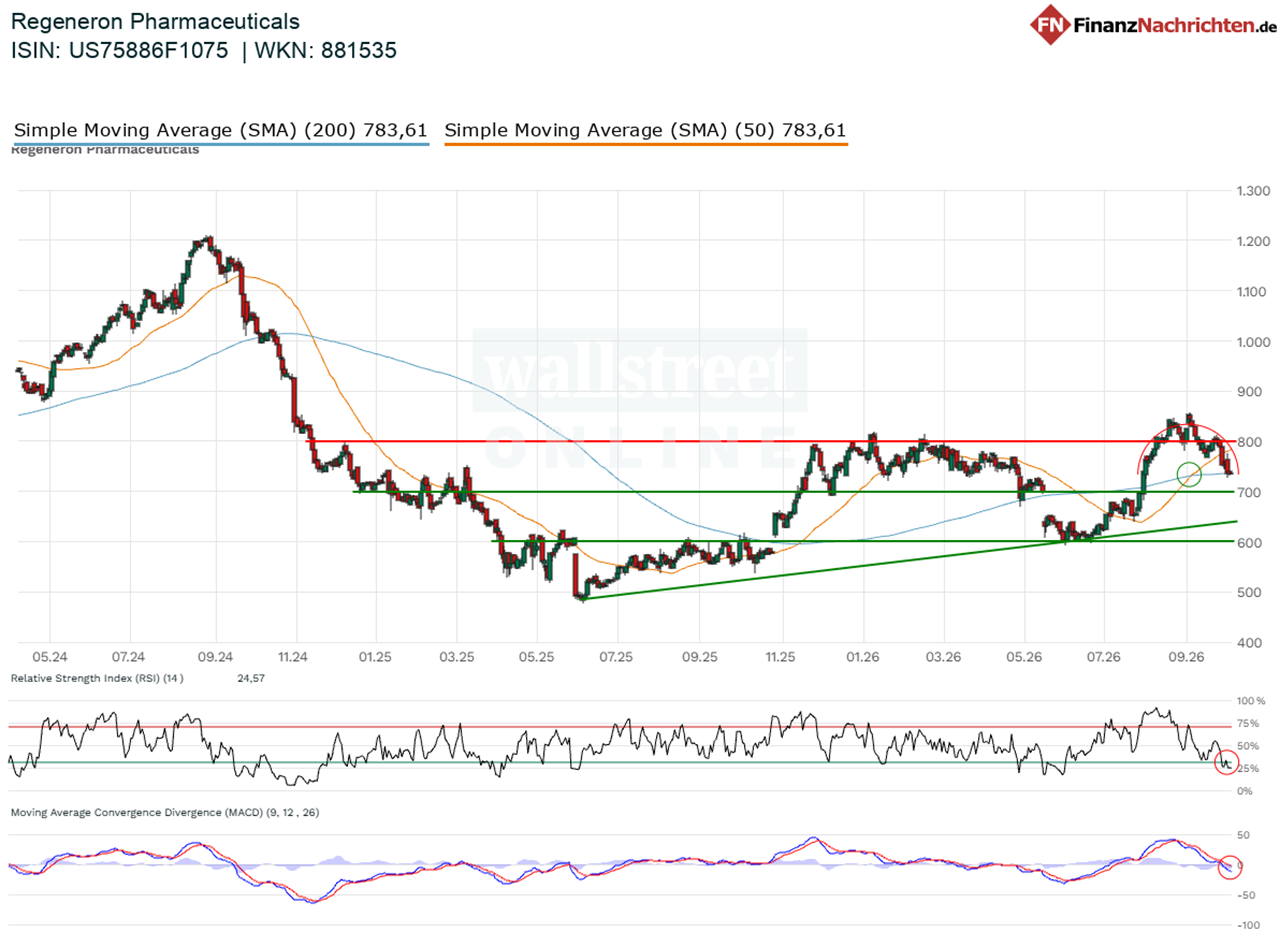Select the 11.25 date axis label
The height and width of the screenshot is (940, 1280).
(781, 656)
